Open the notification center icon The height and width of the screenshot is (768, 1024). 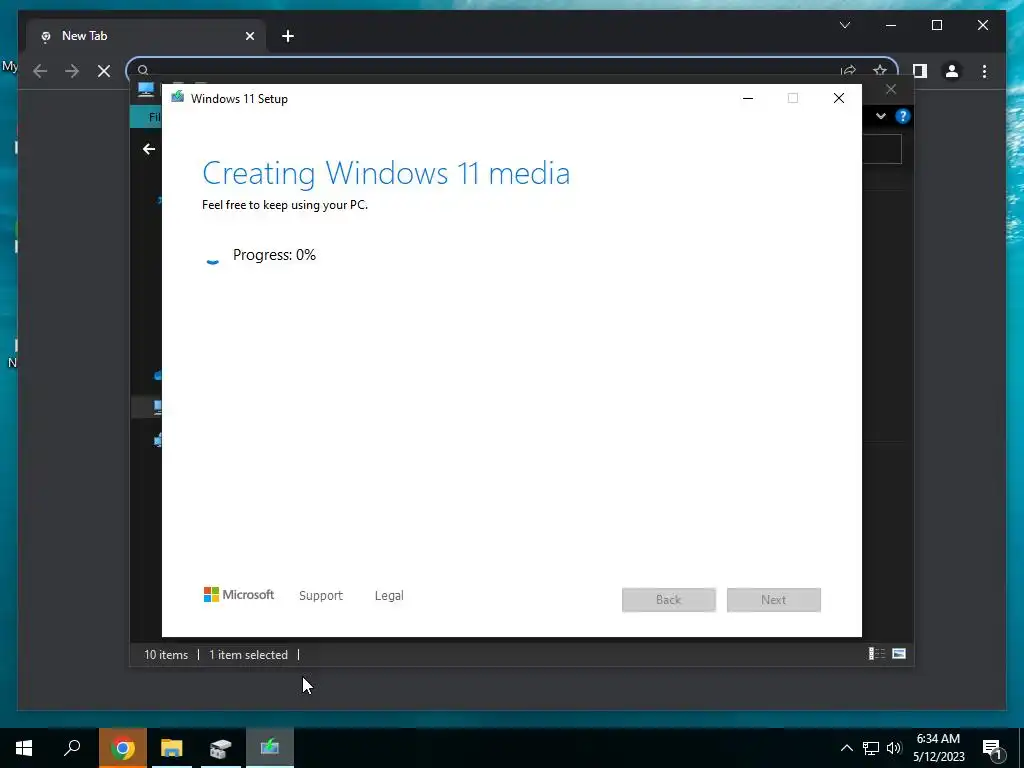point(992,748)
